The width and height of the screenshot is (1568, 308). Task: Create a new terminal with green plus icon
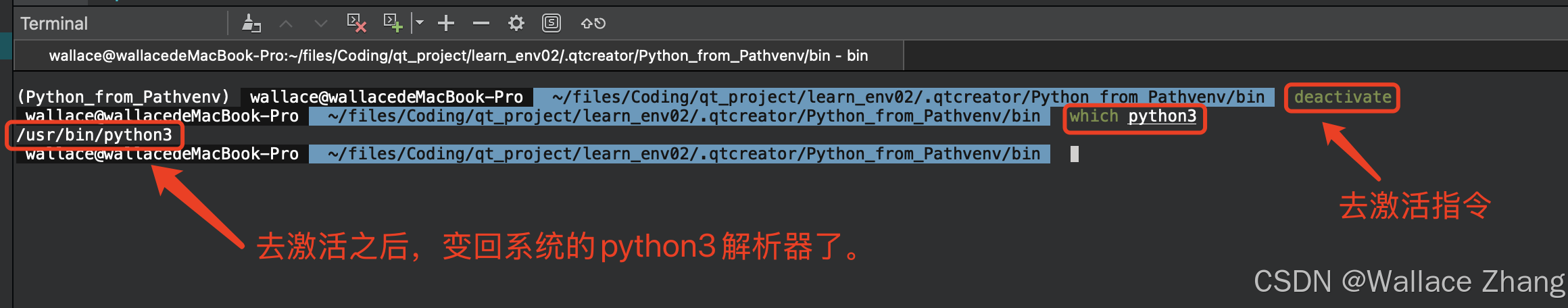tap(393, 23)
